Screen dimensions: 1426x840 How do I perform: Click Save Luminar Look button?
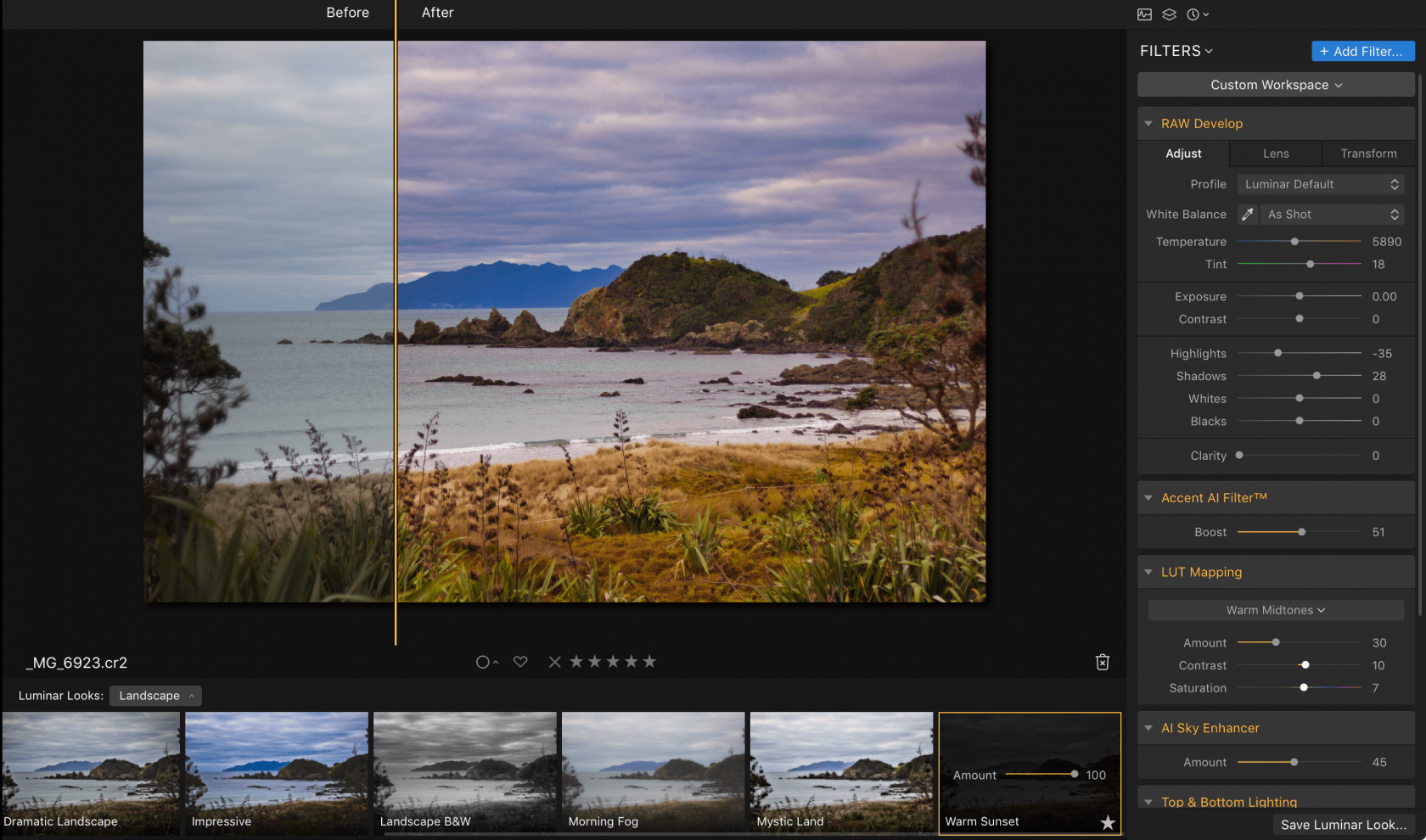[x=1344, y=825]
